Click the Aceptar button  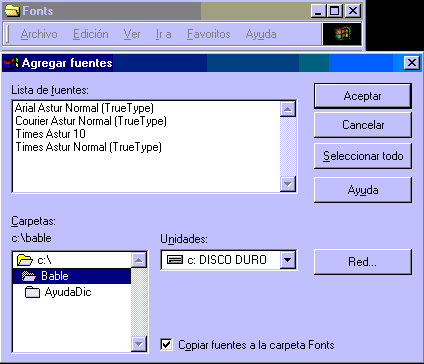(363, 96)
